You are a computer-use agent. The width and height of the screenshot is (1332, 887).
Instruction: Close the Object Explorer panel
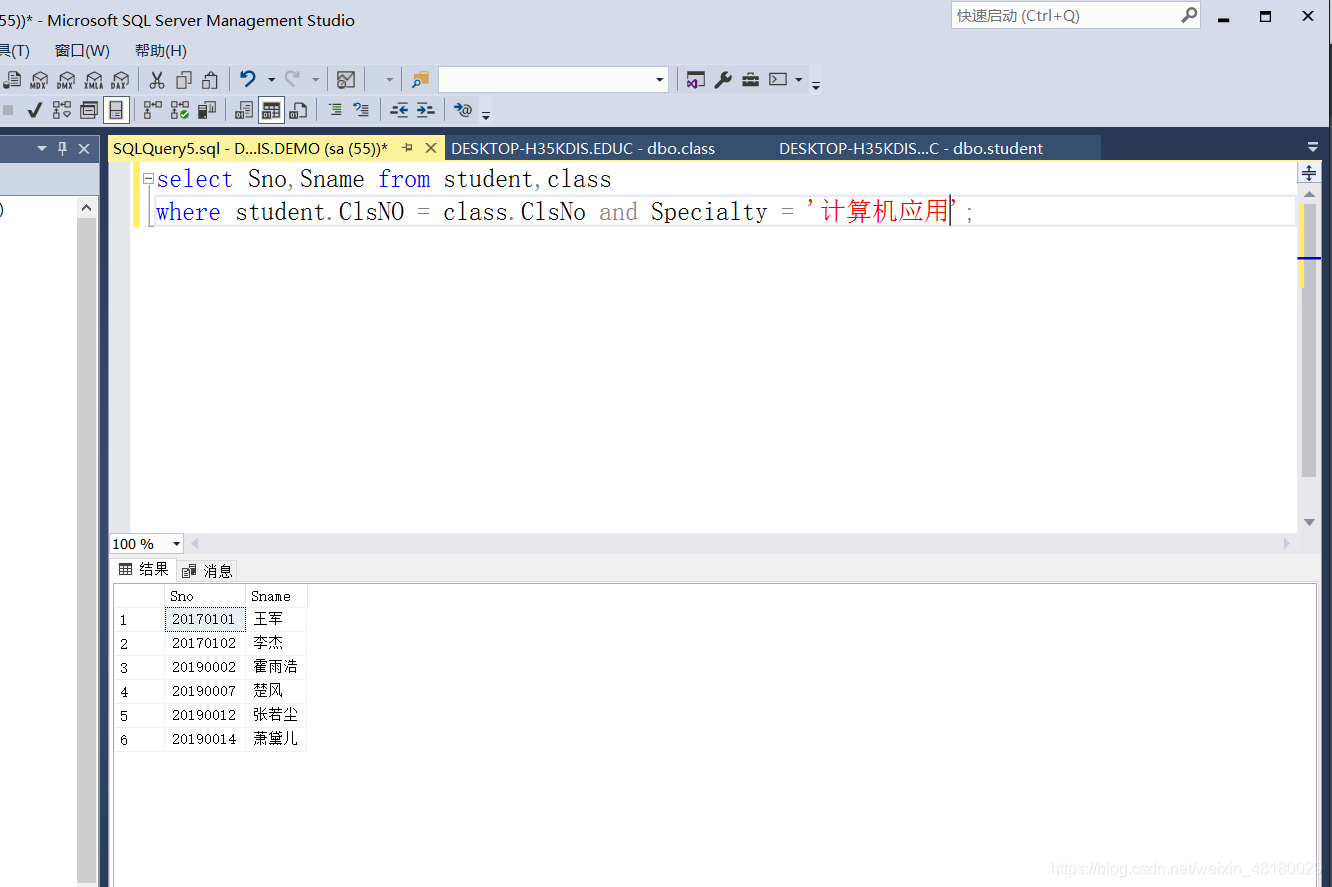(85, 148)
